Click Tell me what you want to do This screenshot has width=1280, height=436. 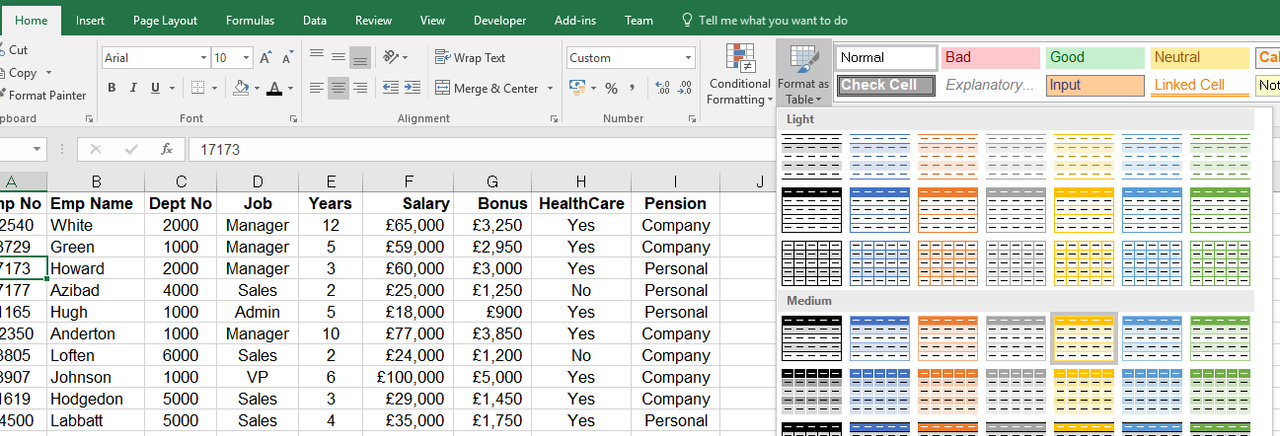click(764, 20)
